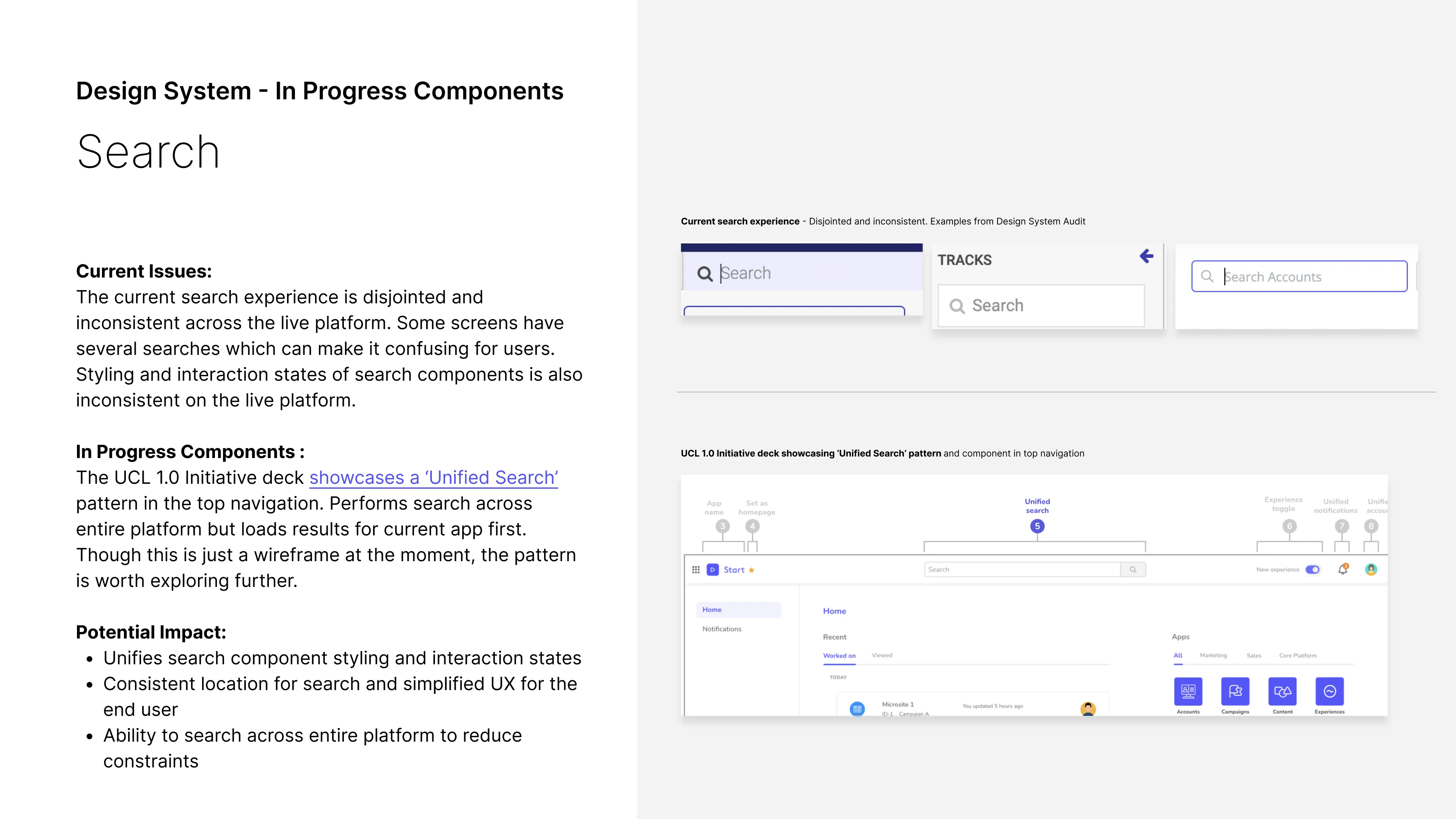Click the Search field under TRACKS

tap(1041, 306)
